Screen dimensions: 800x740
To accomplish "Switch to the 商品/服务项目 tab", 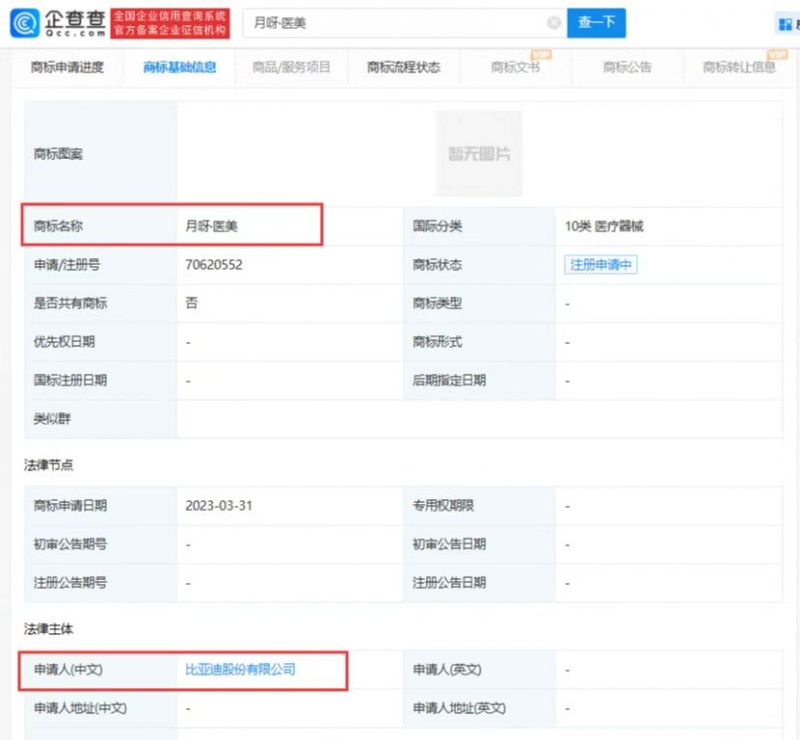I will (291, 67).
